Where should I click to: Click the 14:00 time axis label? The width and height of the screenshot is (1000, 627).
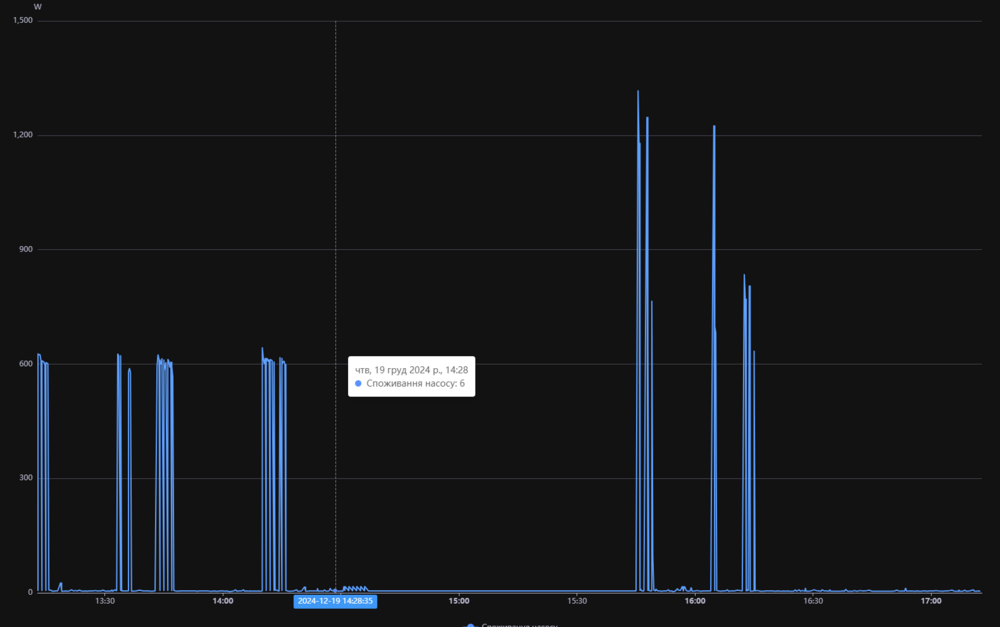tap(223, 601)
